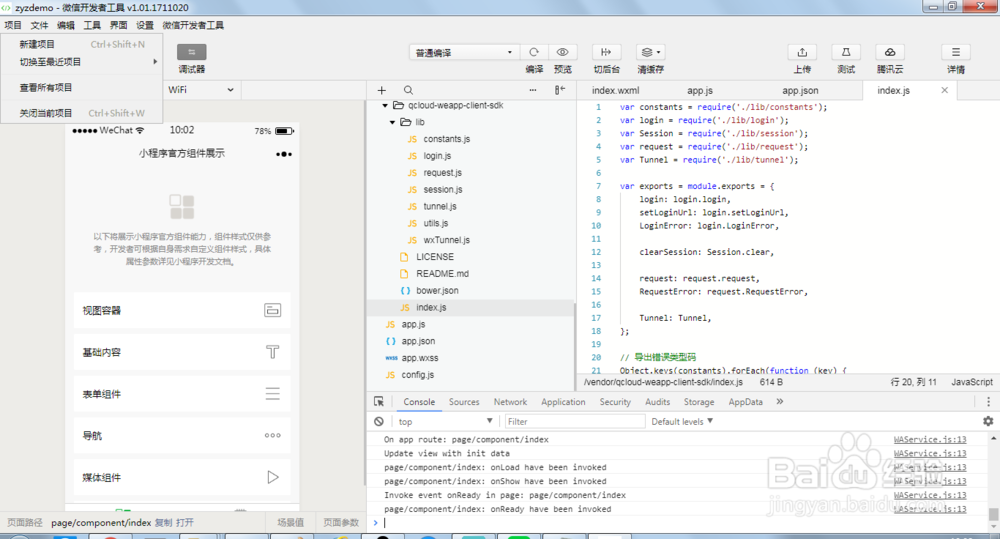The image size is (1000, 539).
Task: Select View All Projects menu entry
Action: pos(82,87)
